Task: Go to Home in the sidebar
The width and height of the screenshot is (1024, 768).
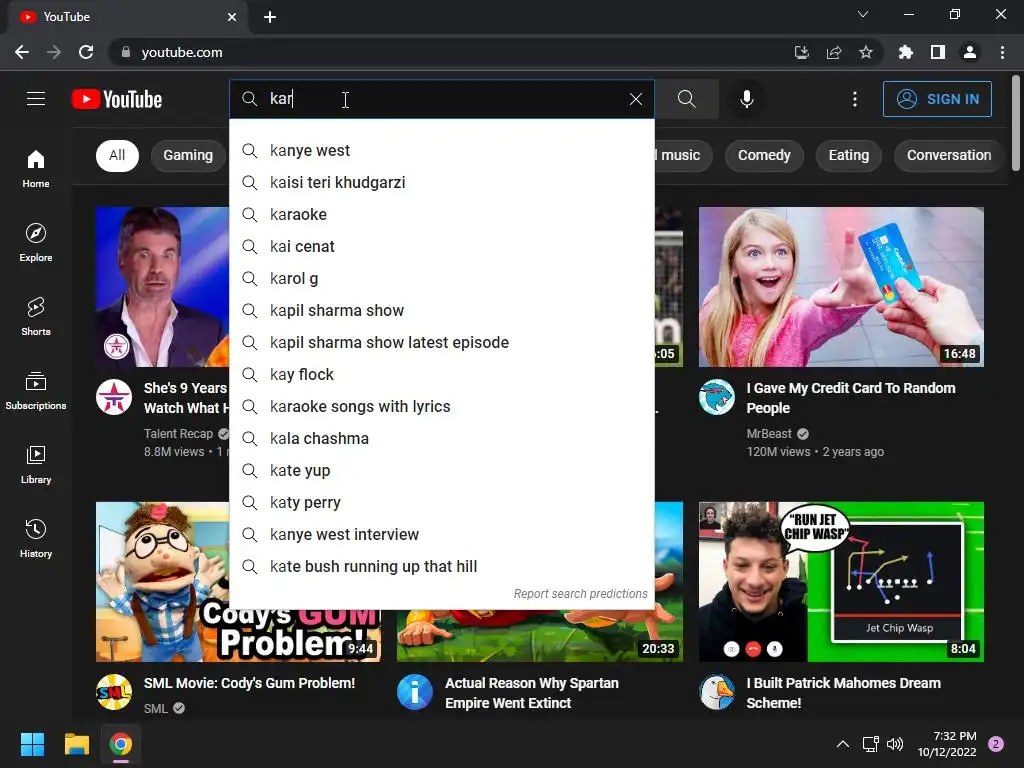Action: [36, 168]
